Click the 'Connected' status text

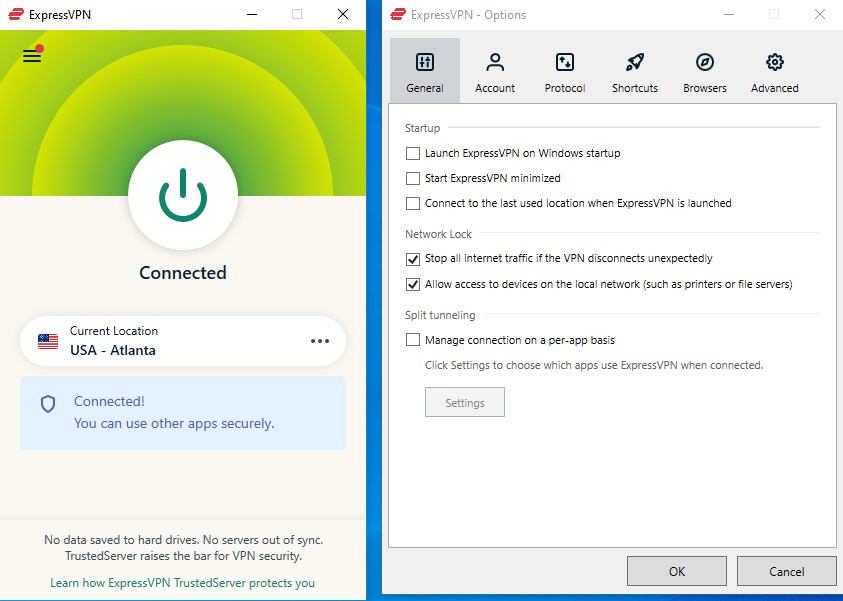183,273
